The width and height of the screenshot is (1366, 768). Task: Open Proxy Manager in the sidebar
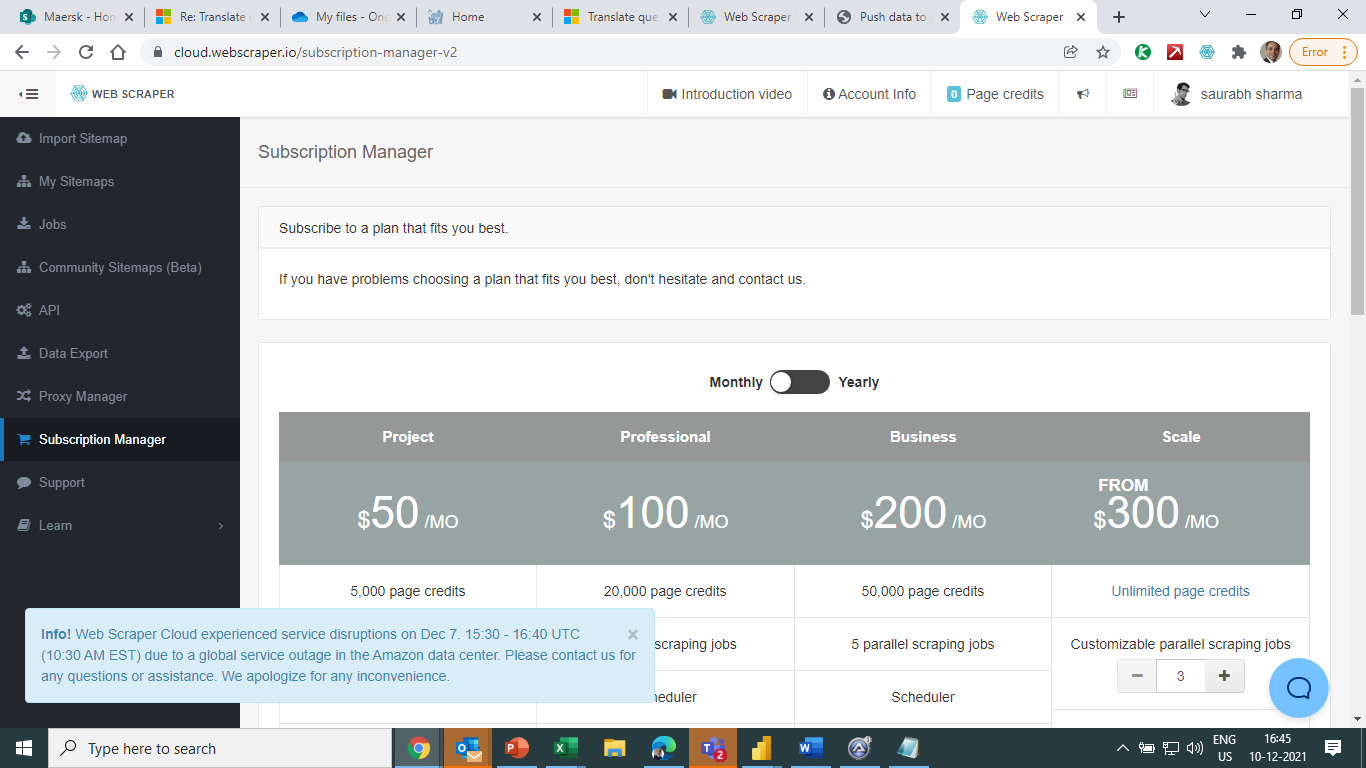[83, 396]
